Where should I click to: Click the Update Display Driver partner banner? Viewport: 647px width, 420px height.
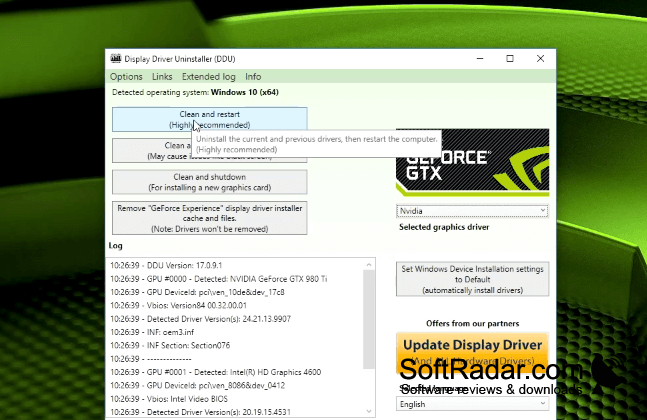pos(472,351)
